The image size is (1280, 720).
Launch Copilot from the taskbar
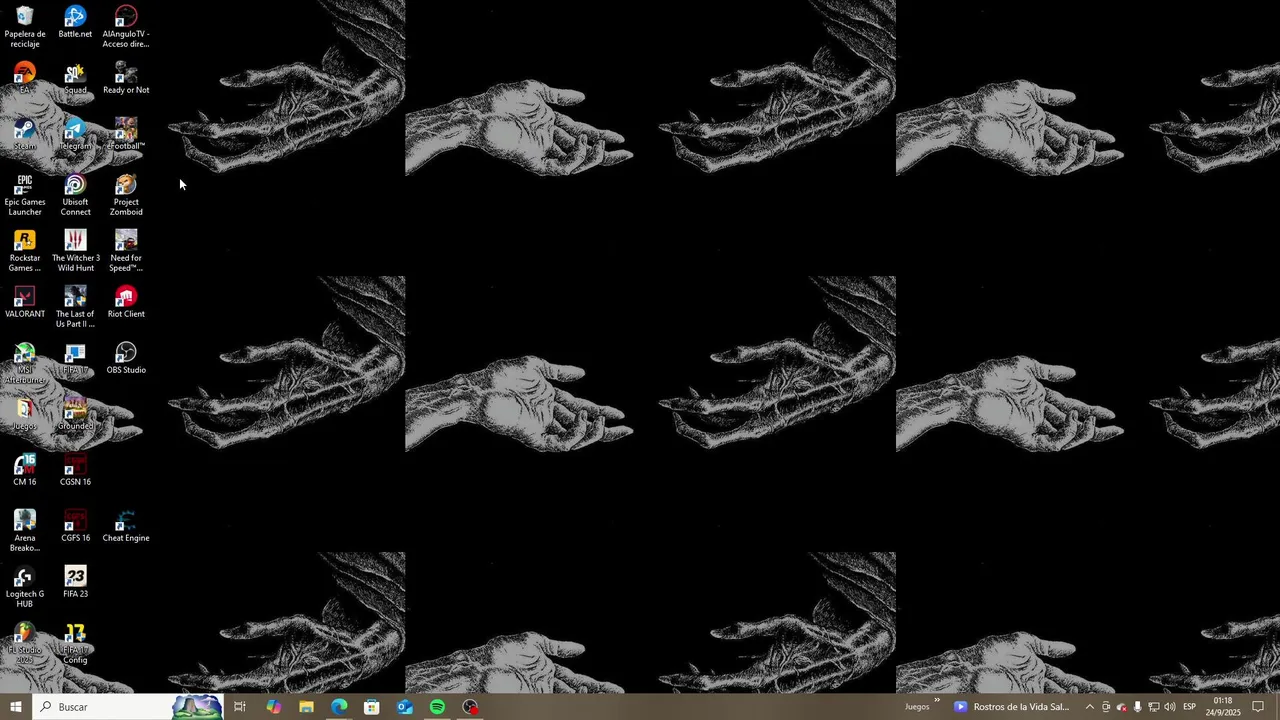[x=273, y=707]
